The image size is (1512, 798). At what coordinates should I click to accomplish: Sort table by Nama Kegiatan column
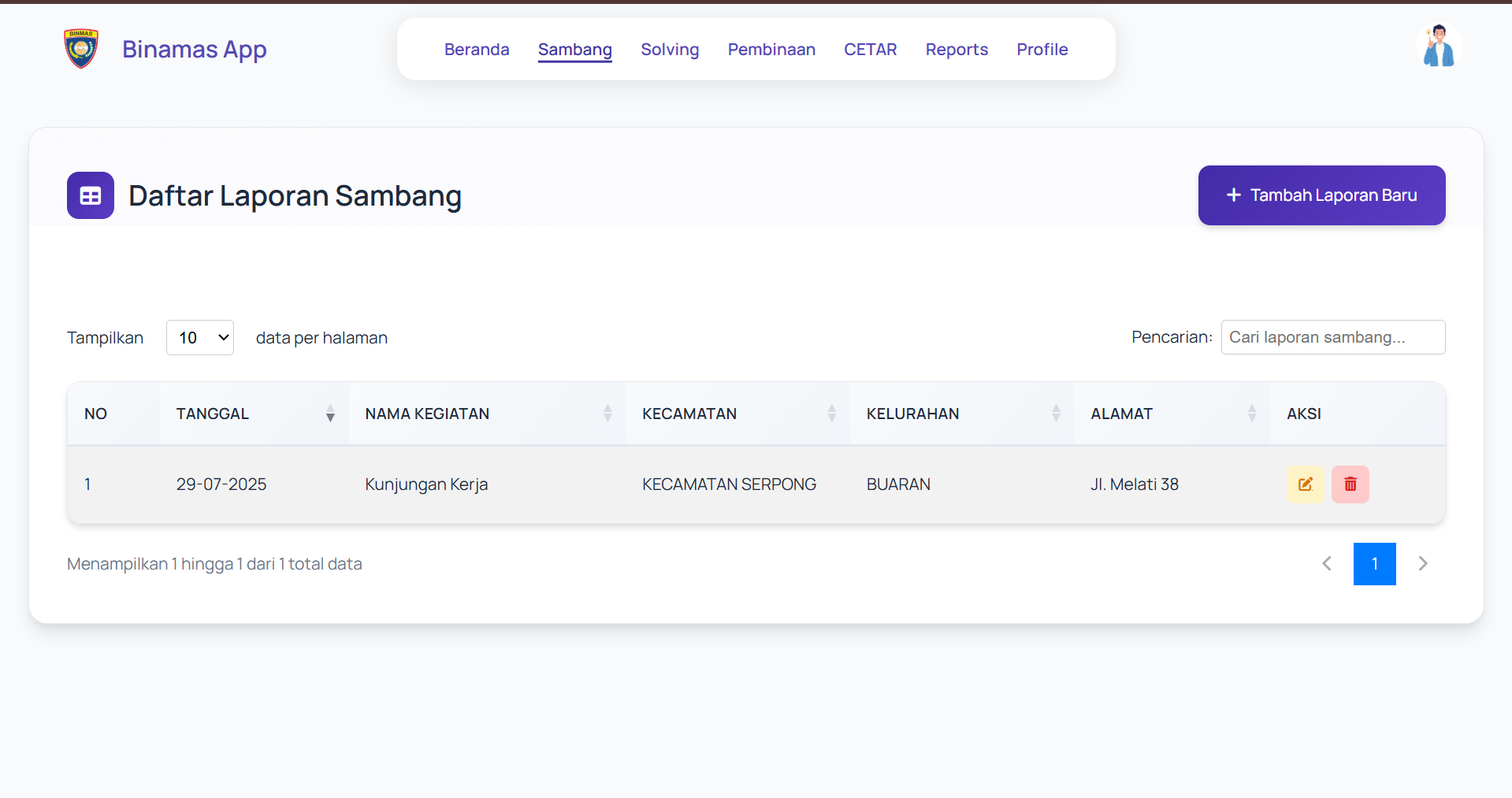[488, 414]
